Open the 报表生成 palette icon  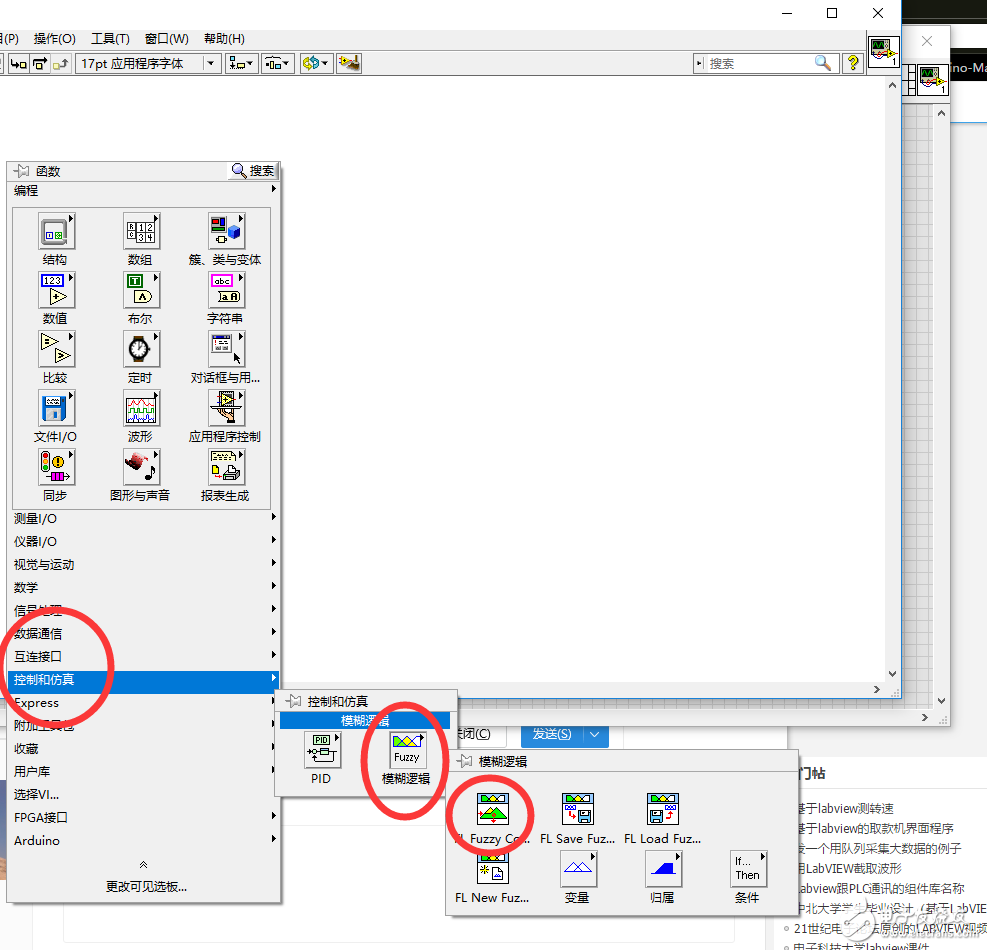click(226, 467)
